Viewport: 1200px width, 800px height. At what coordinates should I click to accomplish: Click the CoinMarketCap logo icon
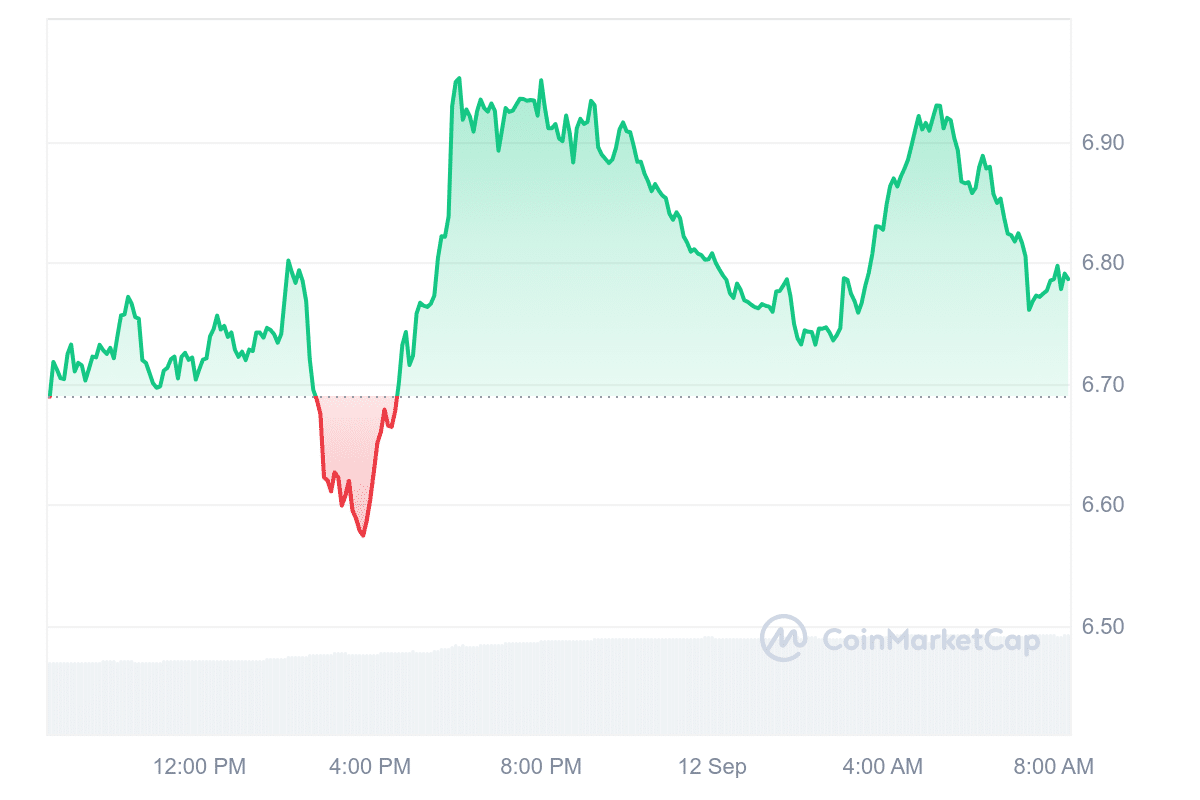784,638
